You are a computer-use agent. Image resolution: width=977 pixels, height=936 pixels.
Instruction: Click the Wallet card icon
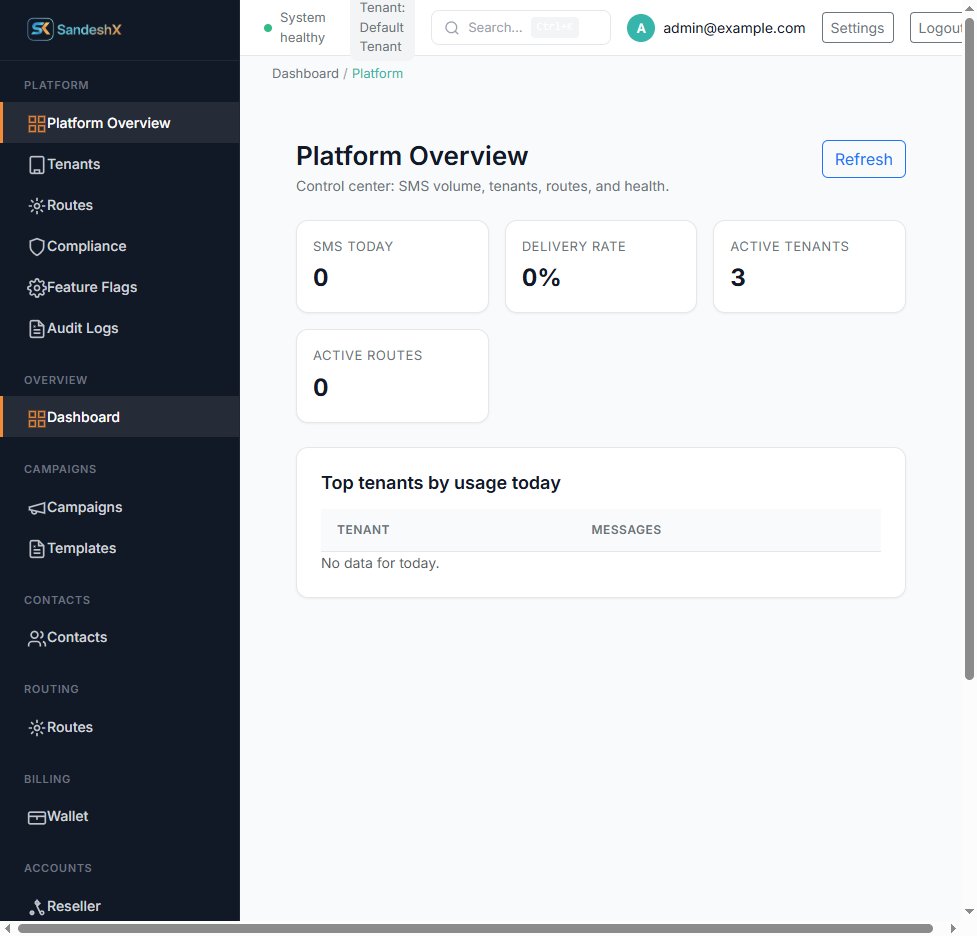point(37,817)
